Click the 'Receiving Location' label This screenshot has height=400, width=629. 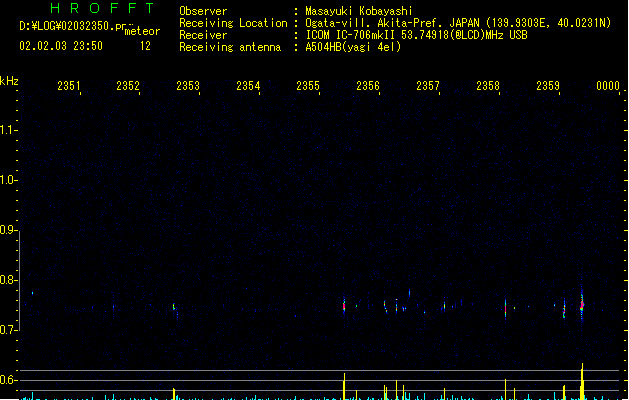click(233, 23)
